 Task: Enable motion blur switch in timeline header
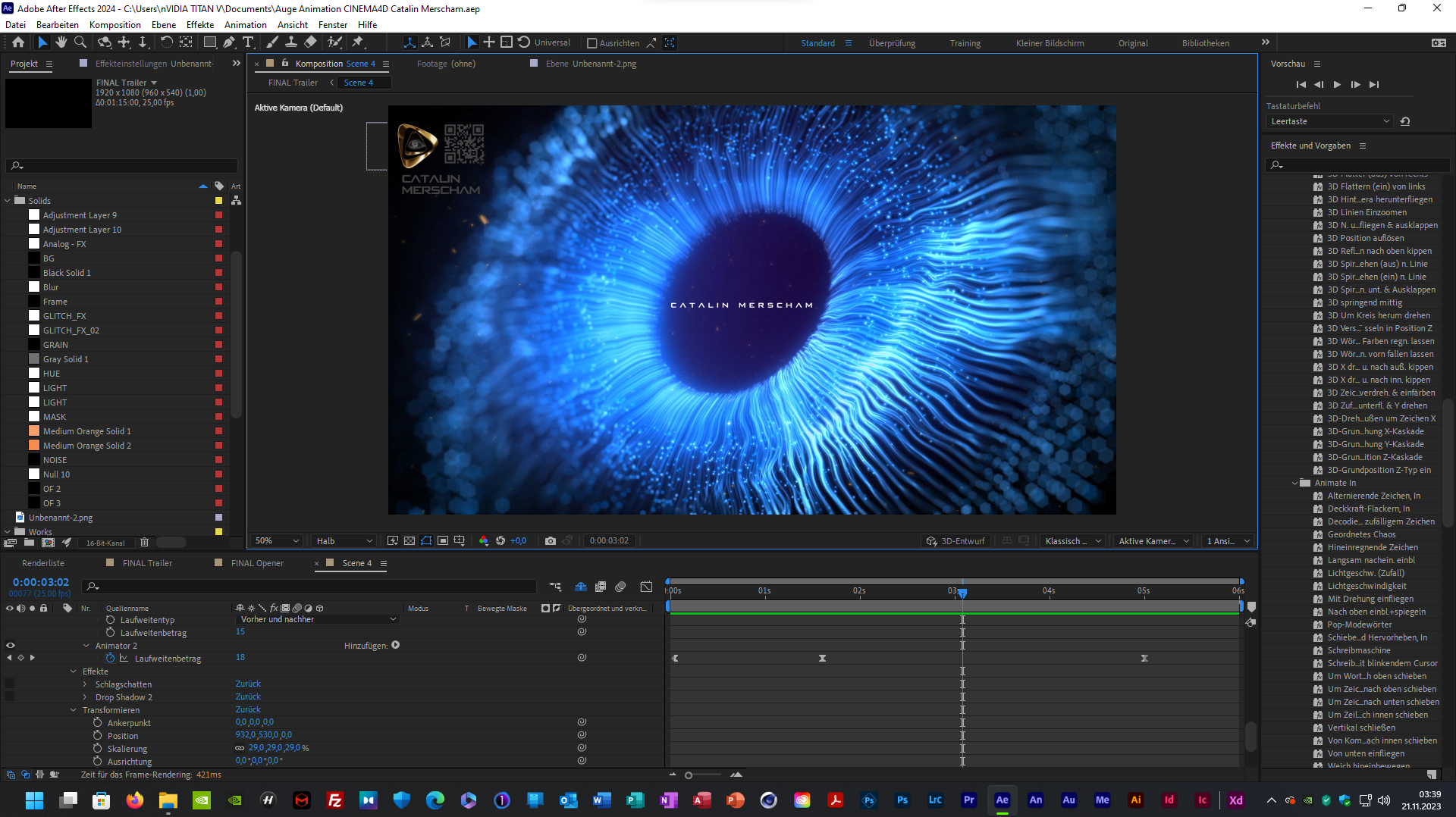(x=620, y=587)
